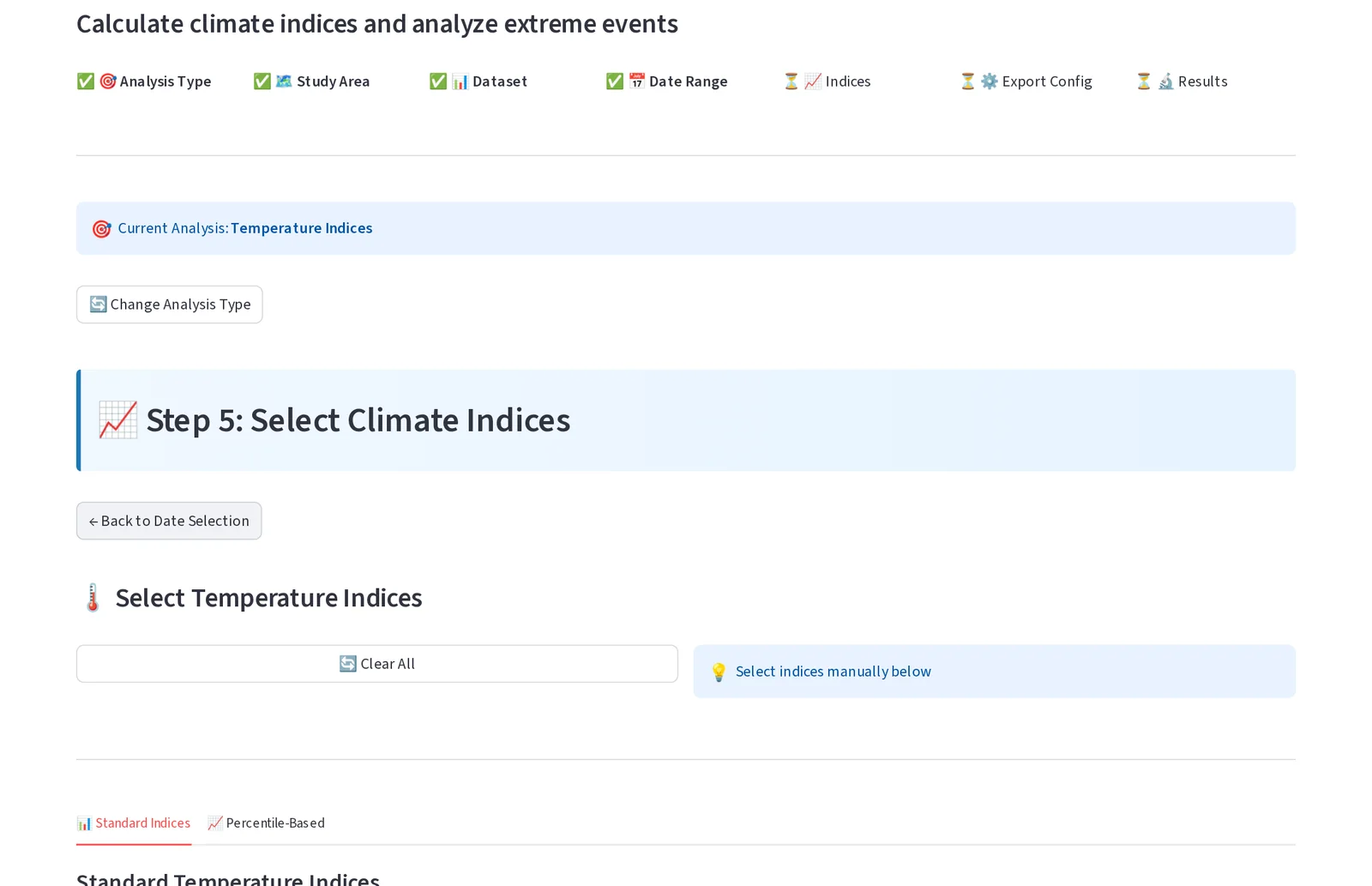Go back via Back to Date Selection

[x=169, y=521]
